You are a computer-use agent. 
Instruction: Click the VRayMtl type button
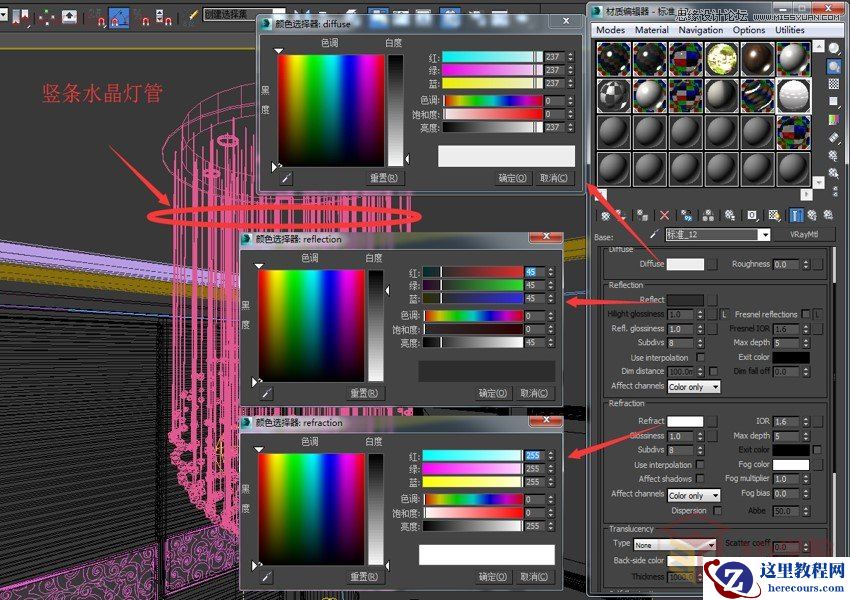tap(803, 235)
